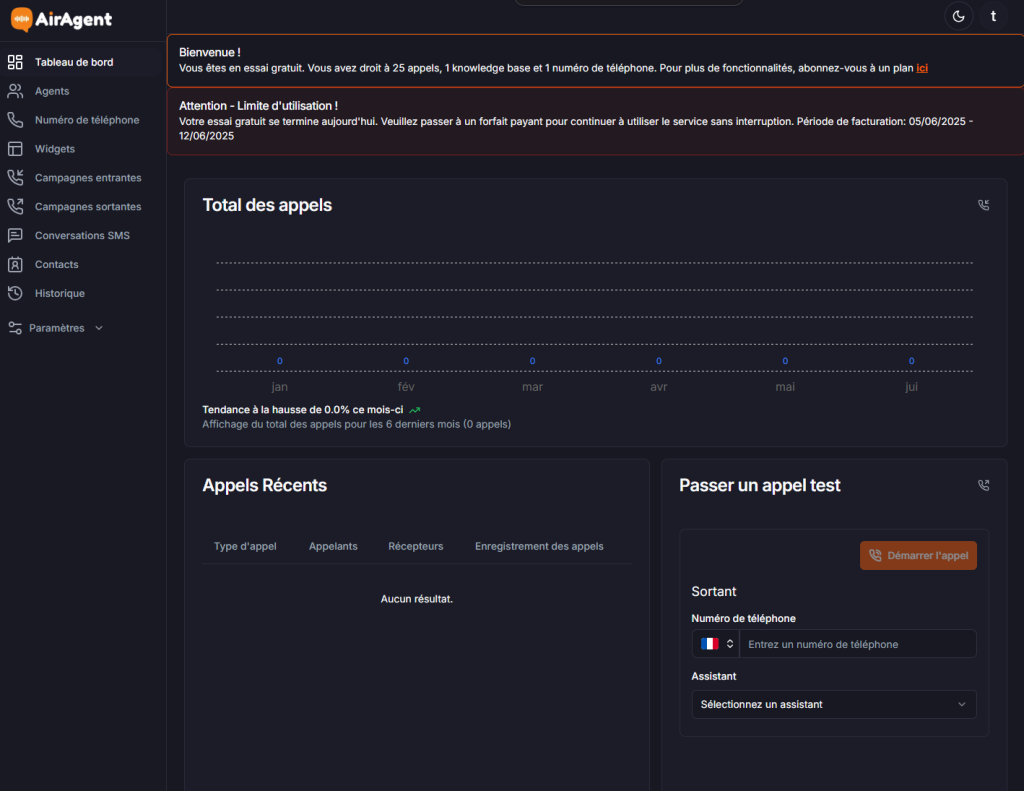Screen dimensions: 1024x791
Task: Focus the Entrez un numéro de téléphone field
Action: [x=857, y=644]
